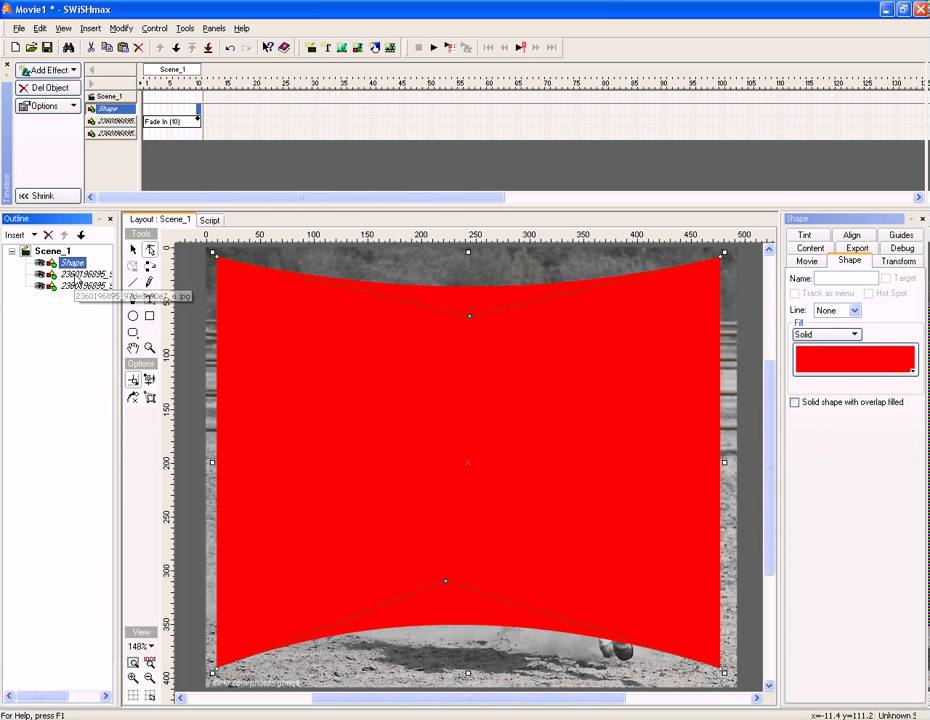The image size is (930, 720).
Task: Click the Paste clipboard icon
Action: click(x=123, y=47)
